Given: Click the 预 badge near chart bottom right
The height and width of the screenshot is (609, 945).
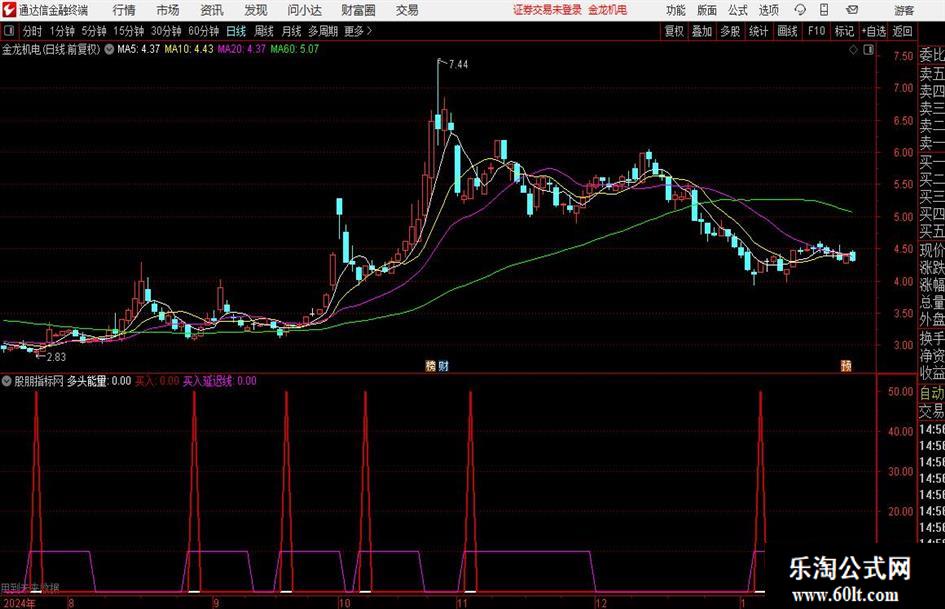Looking at the screenshot, I should [846, 365].
